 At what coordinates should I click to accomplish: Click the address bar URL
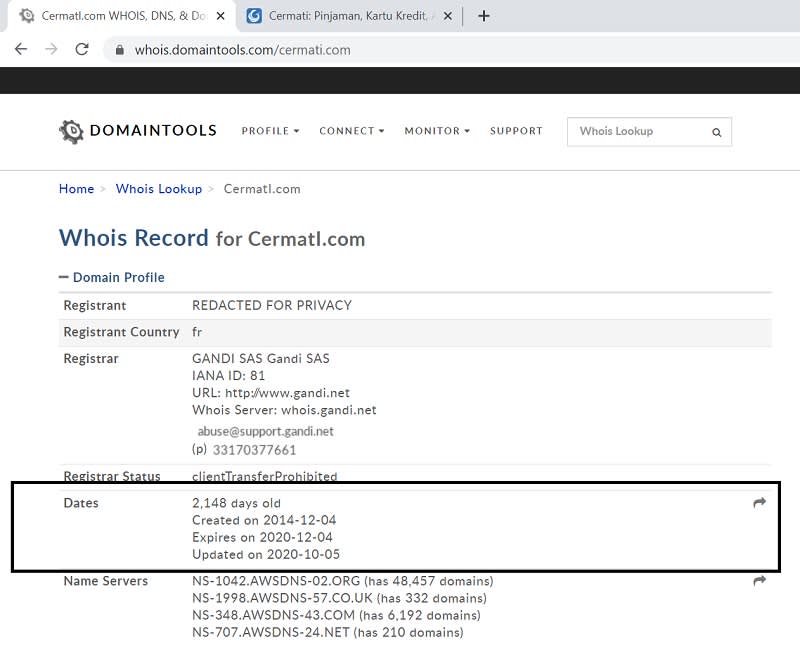pyautogui.click(x=242, y=50)
